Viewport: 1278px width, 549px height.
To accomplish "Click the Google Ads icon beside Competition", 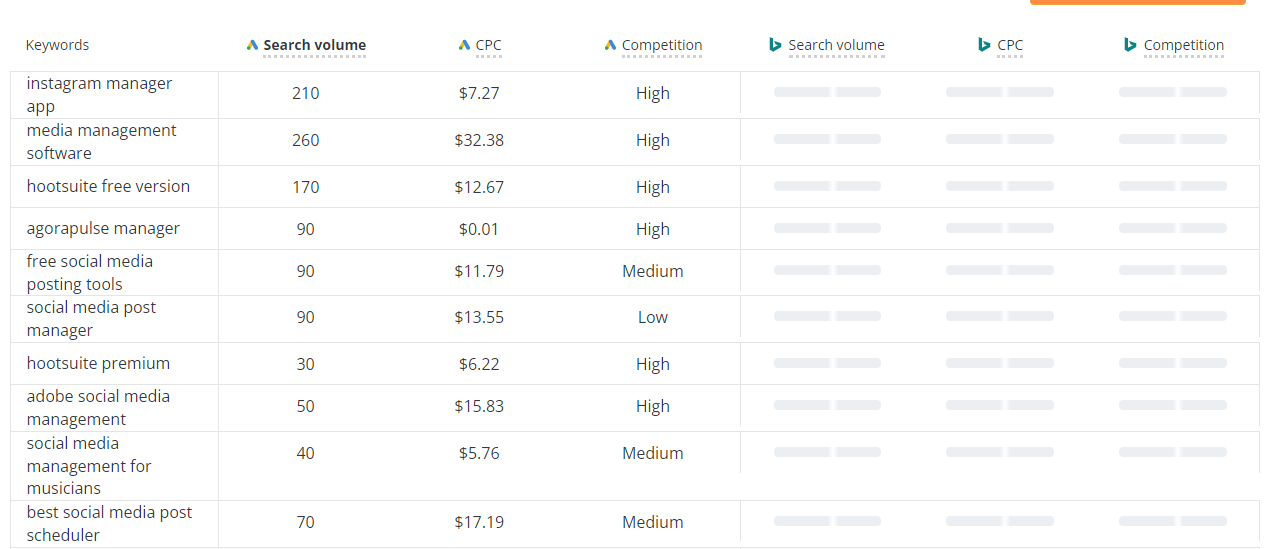I will tap(610, 45).
